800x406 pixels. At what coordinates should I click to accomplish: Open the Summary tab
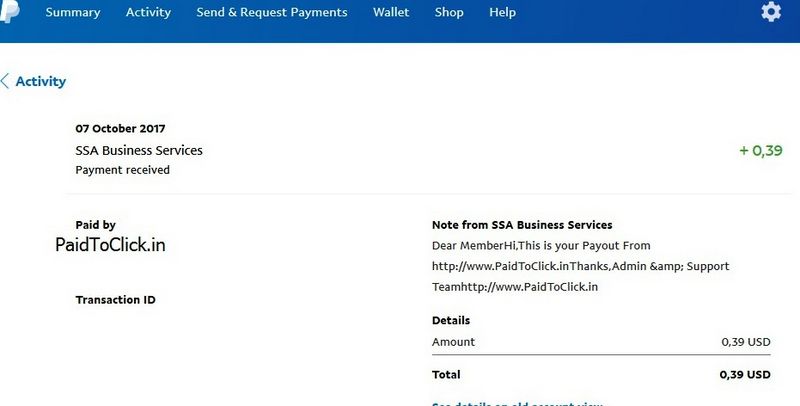pos(73,13)
